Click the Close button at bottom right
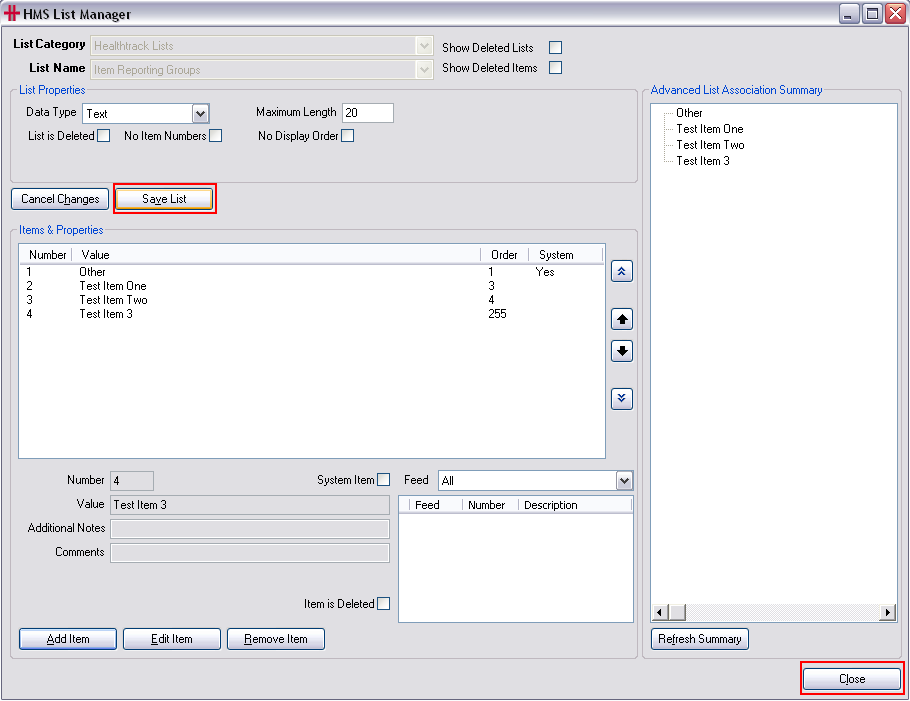The image size is (910, 701). [851, 679]
